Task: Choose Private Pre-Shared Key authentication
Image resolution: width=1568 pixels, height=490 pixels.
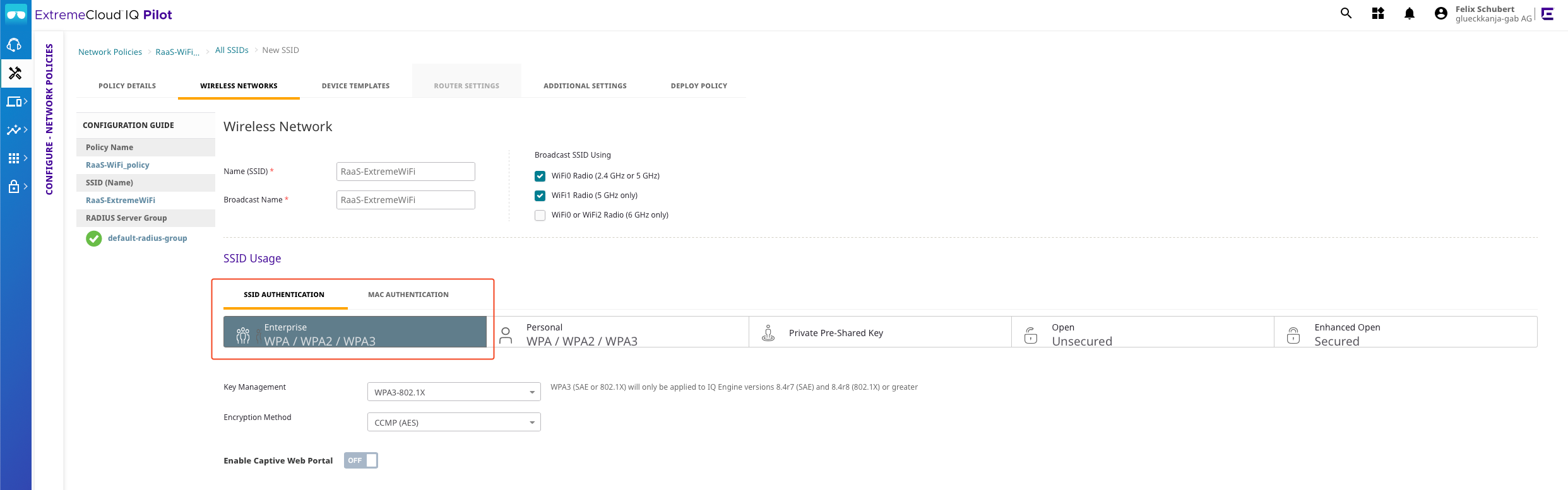Action: pyautogui.click(x=880, y=332)
